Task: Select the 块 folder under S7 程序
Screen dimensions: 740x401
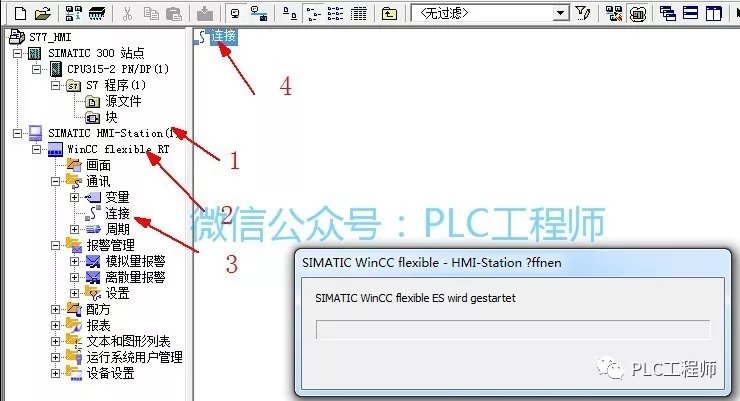Action: coord(111,117)
